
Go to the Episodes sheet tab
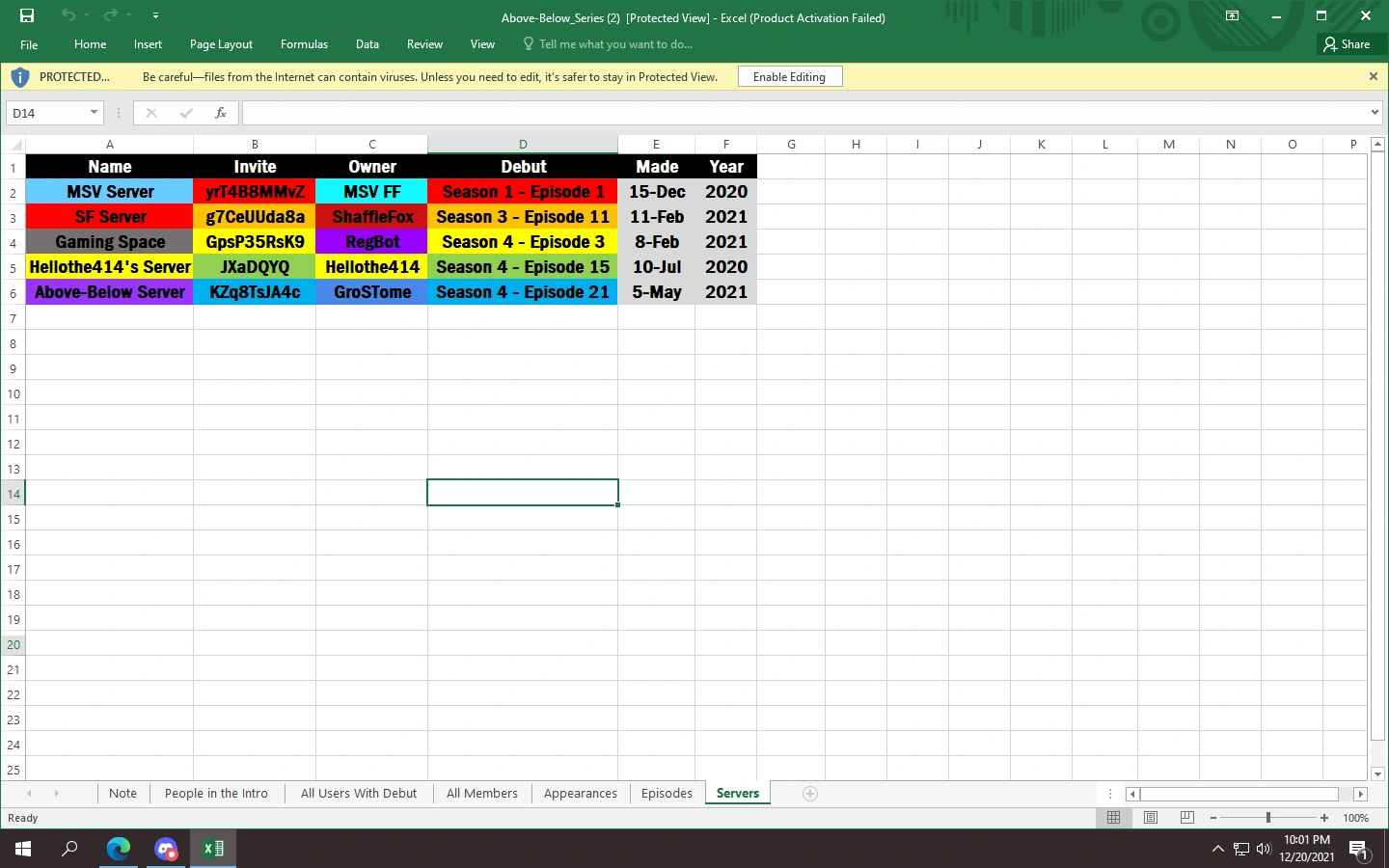667,794
